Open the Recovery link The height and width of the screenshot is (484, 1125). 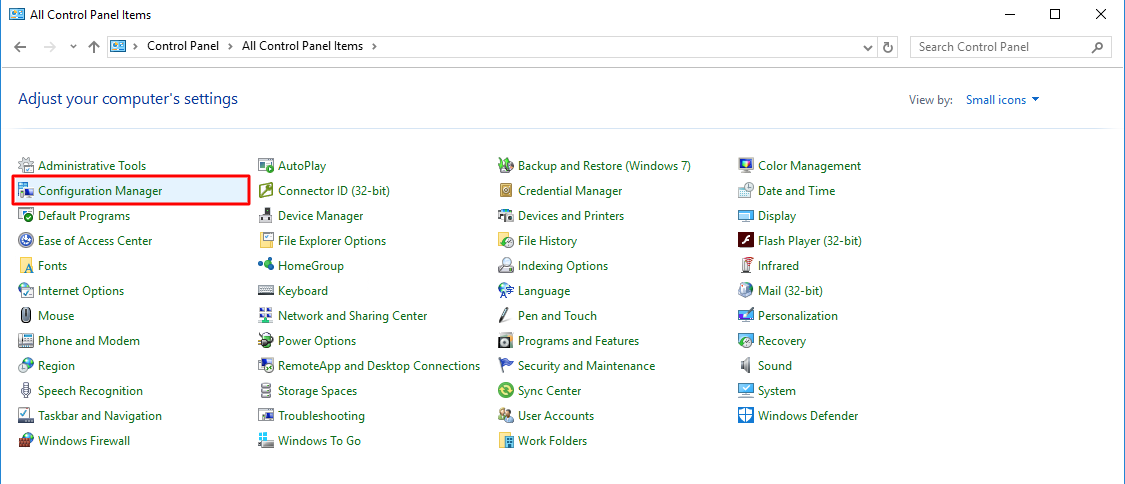coord(781,341)
